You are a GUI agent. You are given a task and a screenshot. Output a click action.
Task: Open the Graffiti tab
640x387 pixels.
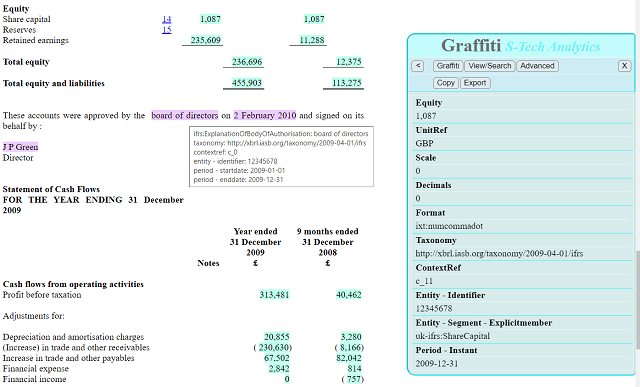(448, 66)
